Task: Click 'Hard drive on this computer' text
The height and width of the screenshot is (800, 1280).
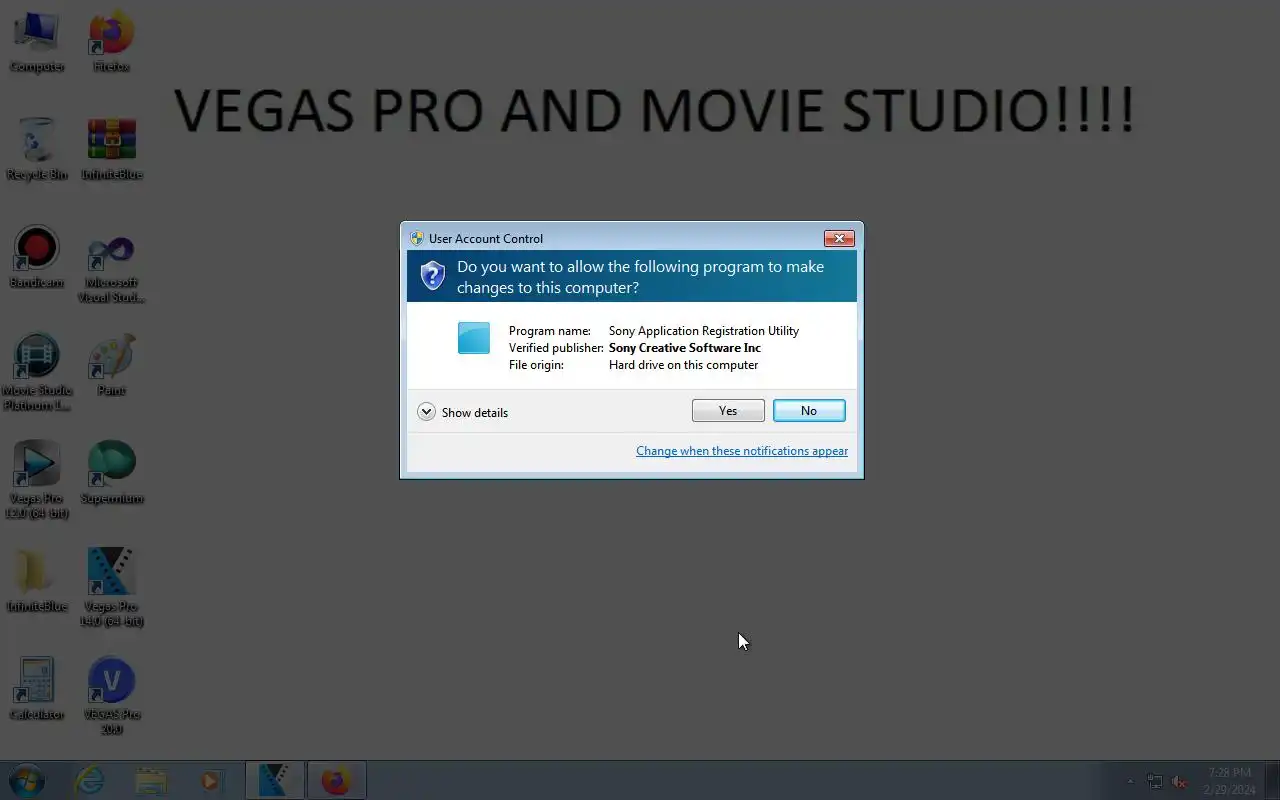Action: pyautogui.click(x=683, y=365)
